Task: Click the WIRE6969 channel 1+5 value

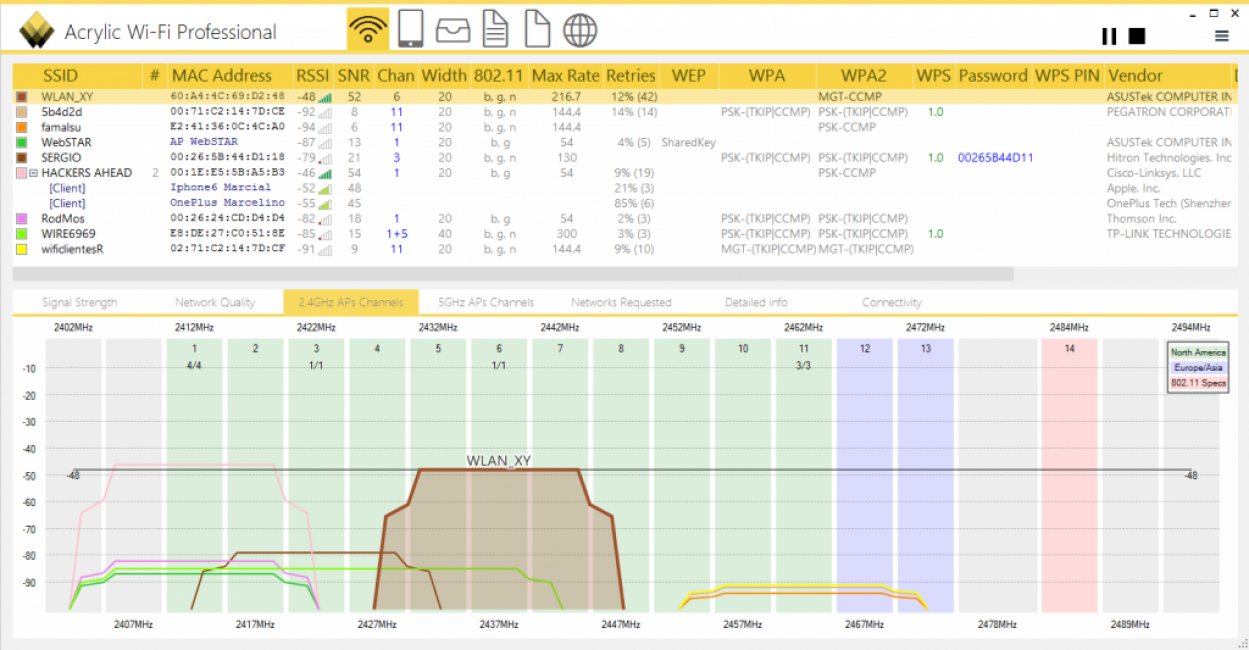Action: [396, 233]
